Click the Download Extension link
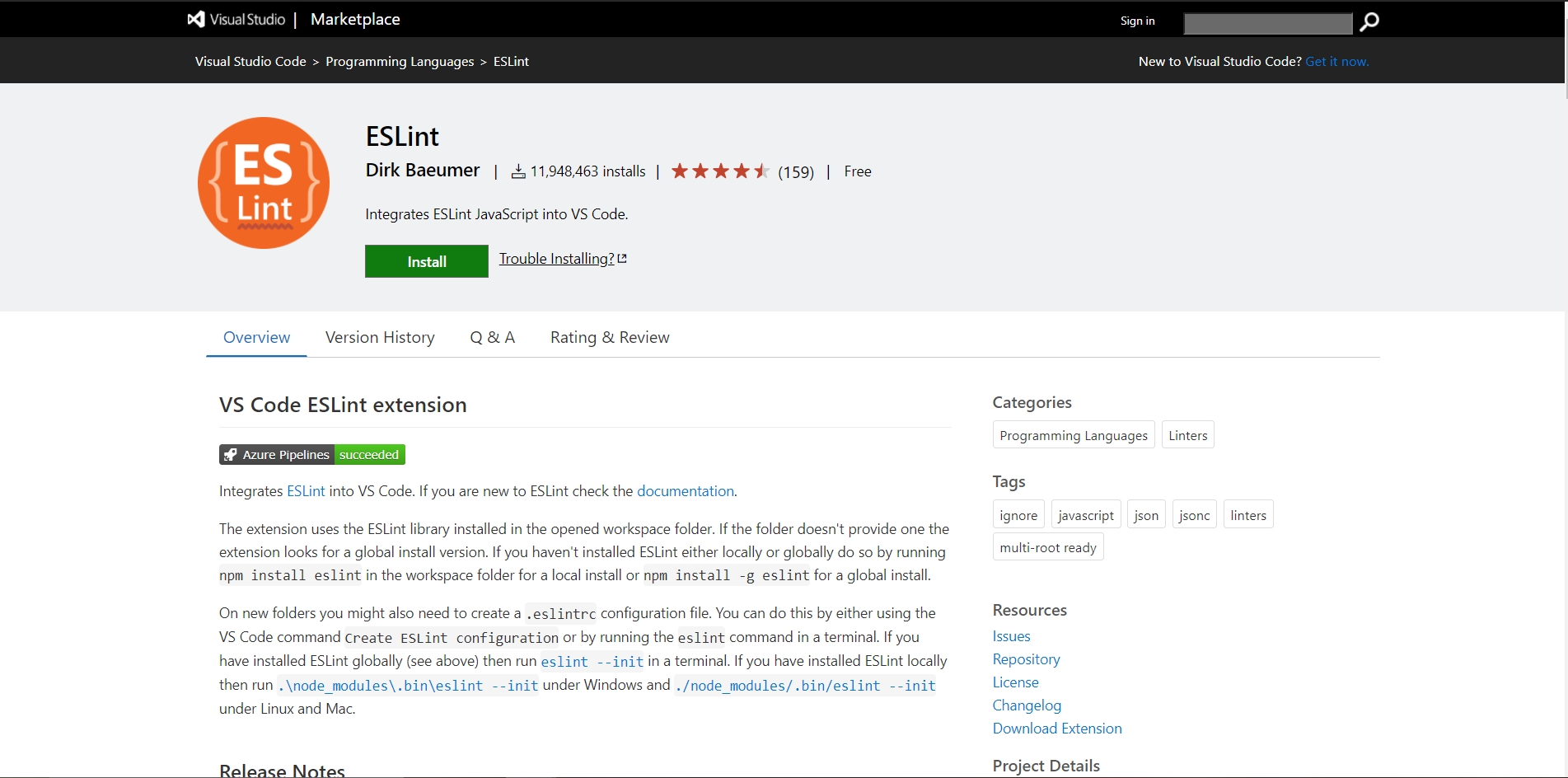Image resolution: width=1568 pixels, height=778 pixels. click(x=1057, y=729)
